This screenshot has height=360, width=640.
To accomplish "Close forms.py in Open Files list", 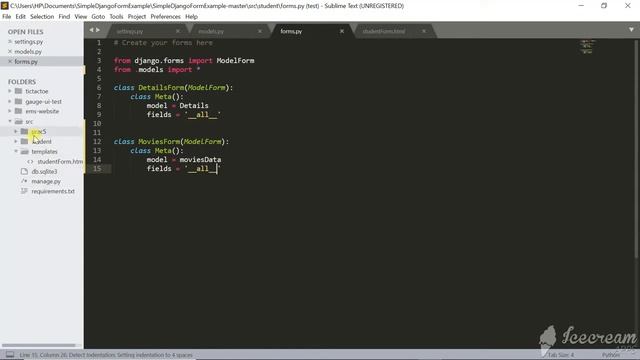I will pos(10,62).
